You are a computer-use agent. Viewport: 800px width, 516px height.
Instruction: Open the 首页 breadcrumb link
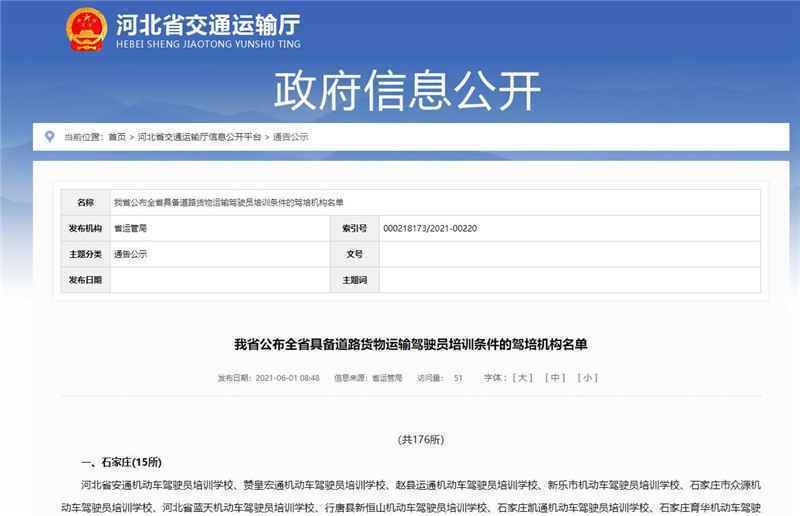pyautogui.click(x=117, y=137)
